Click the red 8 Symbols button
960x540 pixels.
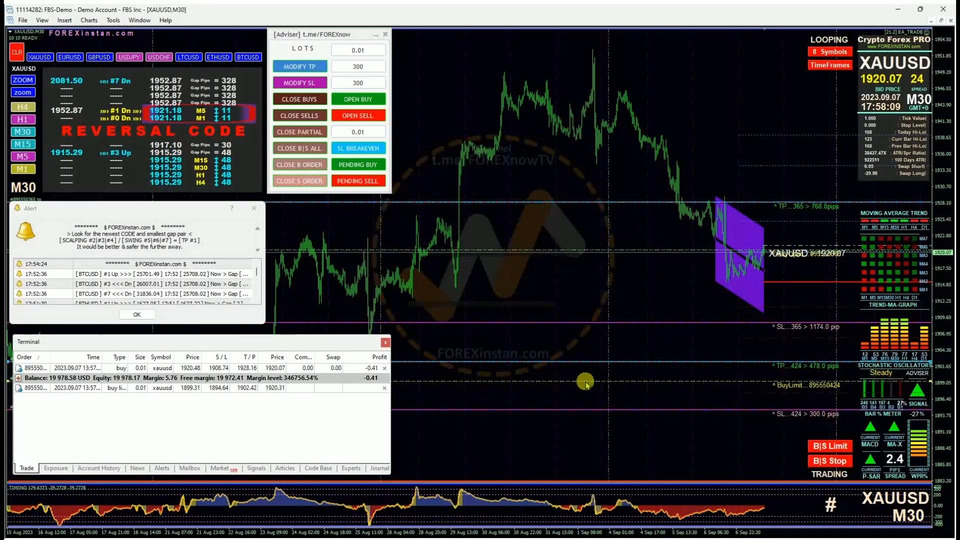coord(830,52)
